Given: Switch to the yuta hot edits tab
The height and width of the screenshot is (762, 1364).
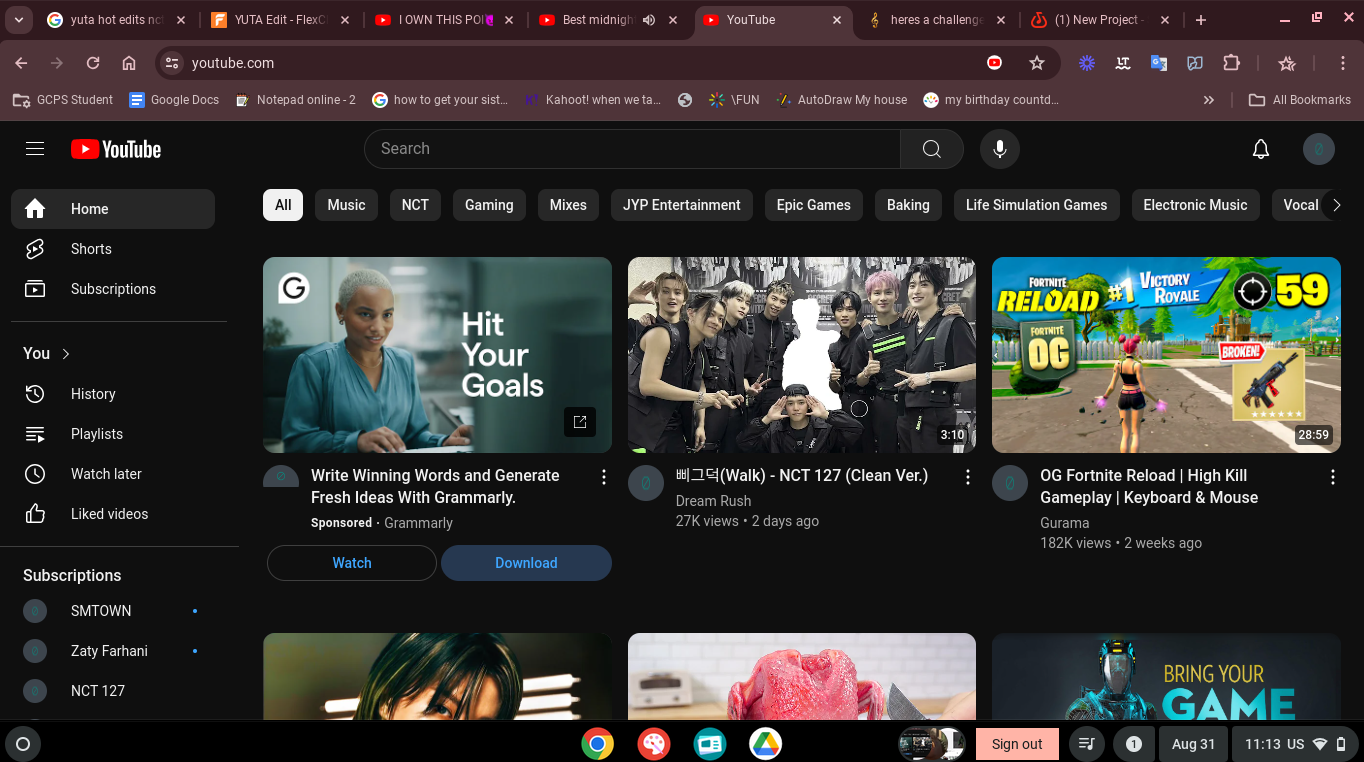Looking at the screenshot, I should tap(115, 20).
